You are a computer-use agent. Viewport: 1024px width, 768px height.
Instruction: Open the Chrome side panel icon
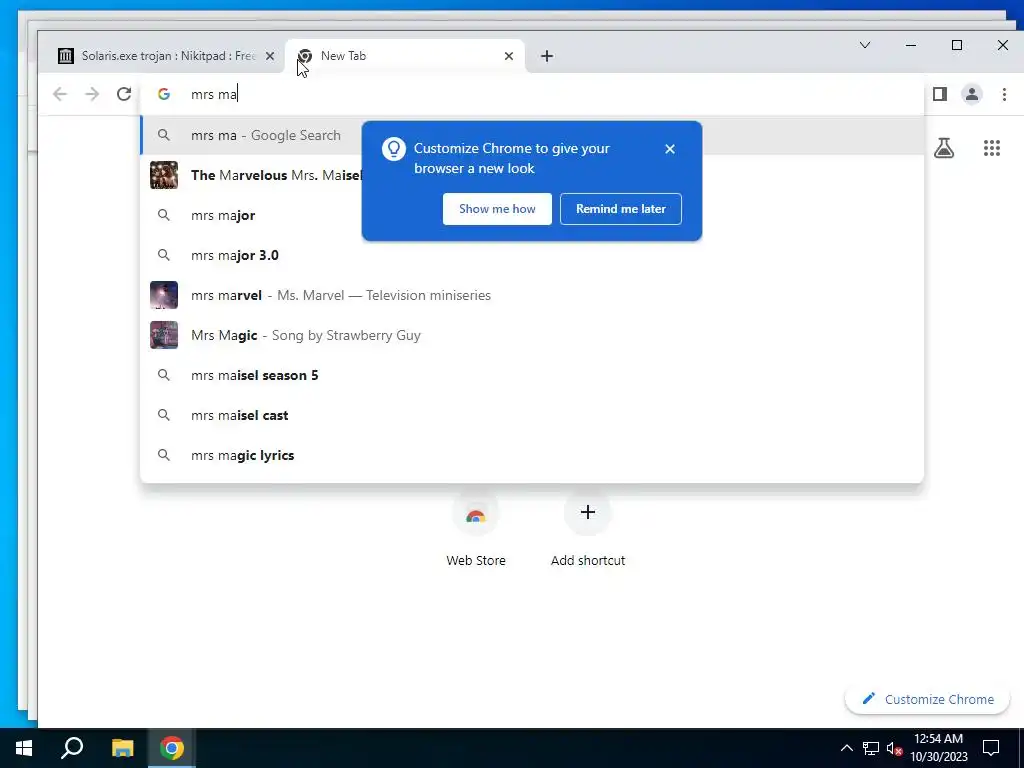pyautogui.click(x=940, y=94)
